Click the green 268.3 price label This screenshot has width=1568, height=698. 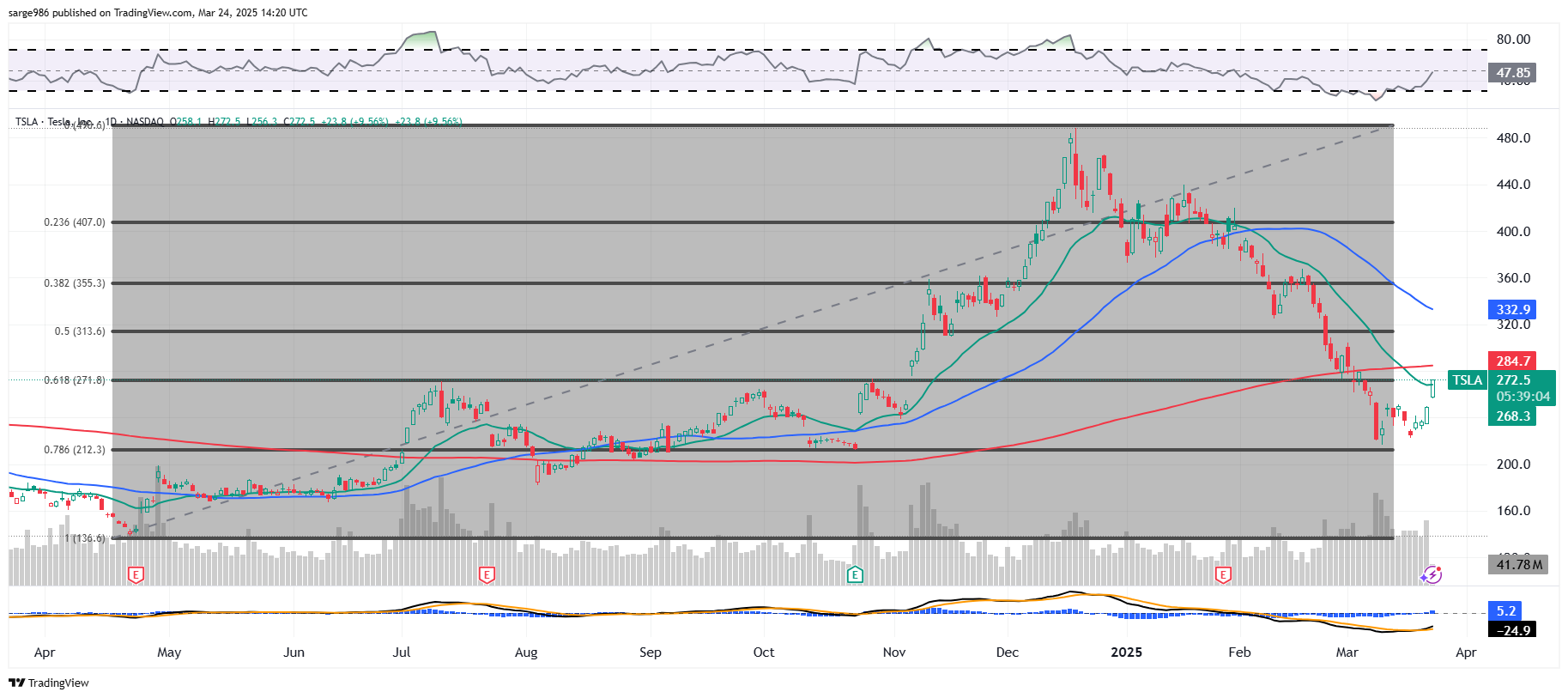[x=1513, y=416]
